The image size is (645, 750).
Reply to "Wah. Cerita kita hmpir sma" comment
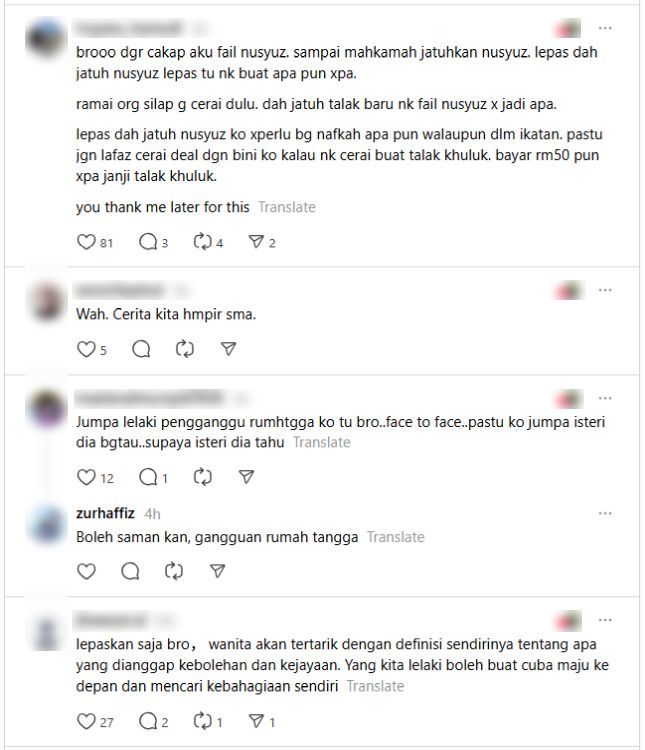coord(141,349)
